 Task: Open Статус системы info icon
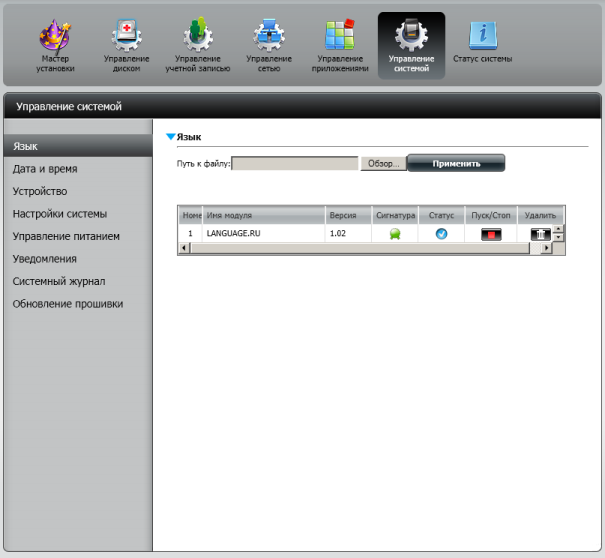(483, 36)
